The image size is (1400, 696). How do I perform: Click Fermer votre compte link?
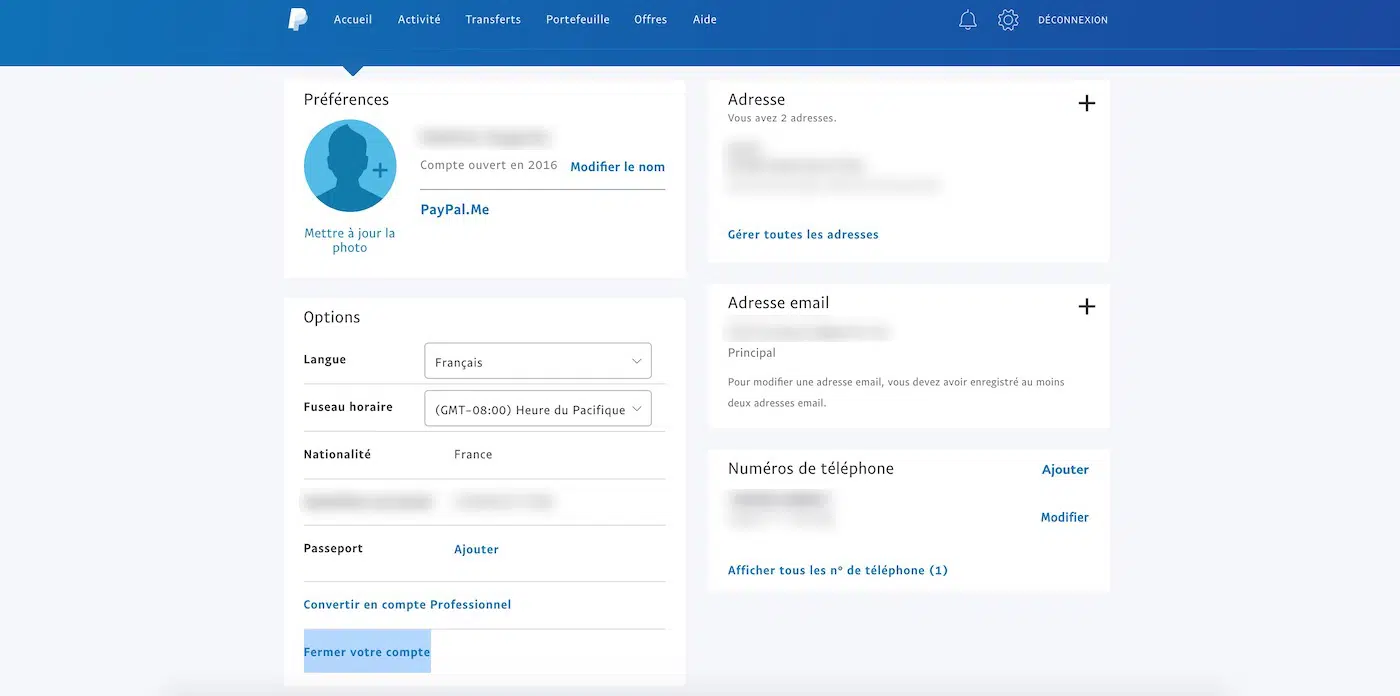(x=367, y=652)
